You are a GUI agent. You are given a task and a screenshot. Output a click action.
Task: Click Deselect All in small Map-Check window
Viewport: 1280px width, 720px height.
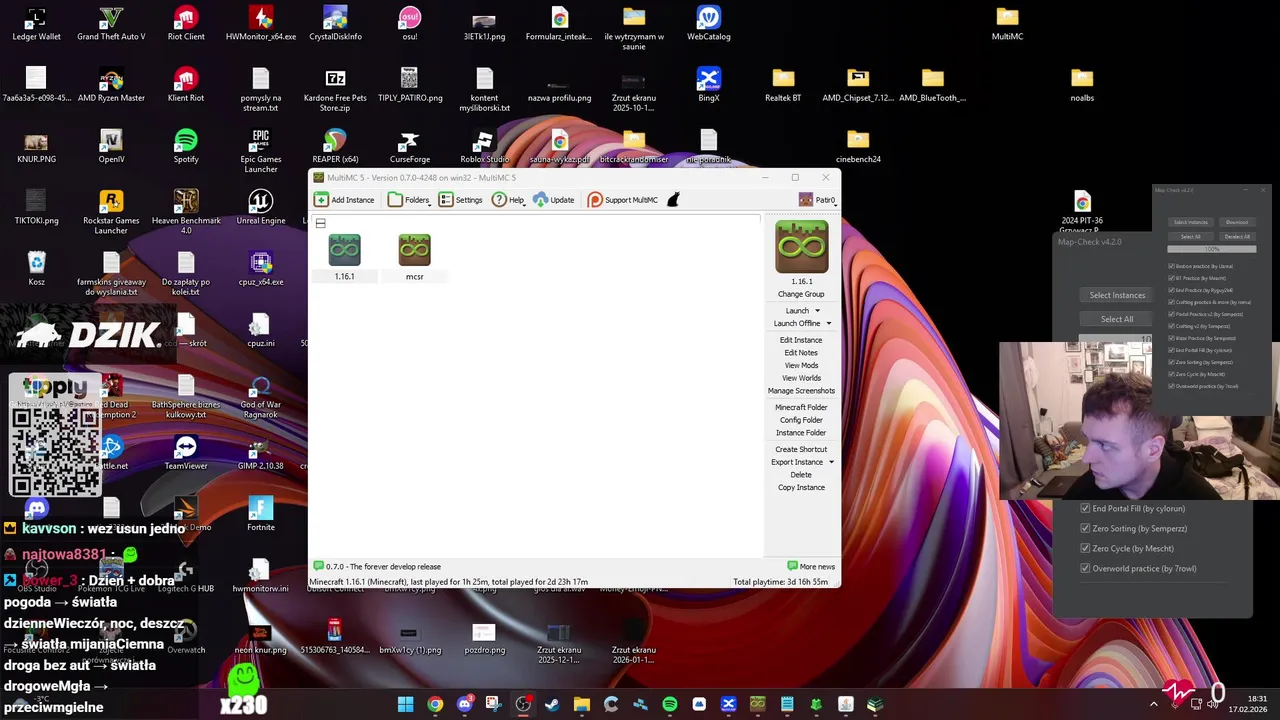pos(1237,237)
